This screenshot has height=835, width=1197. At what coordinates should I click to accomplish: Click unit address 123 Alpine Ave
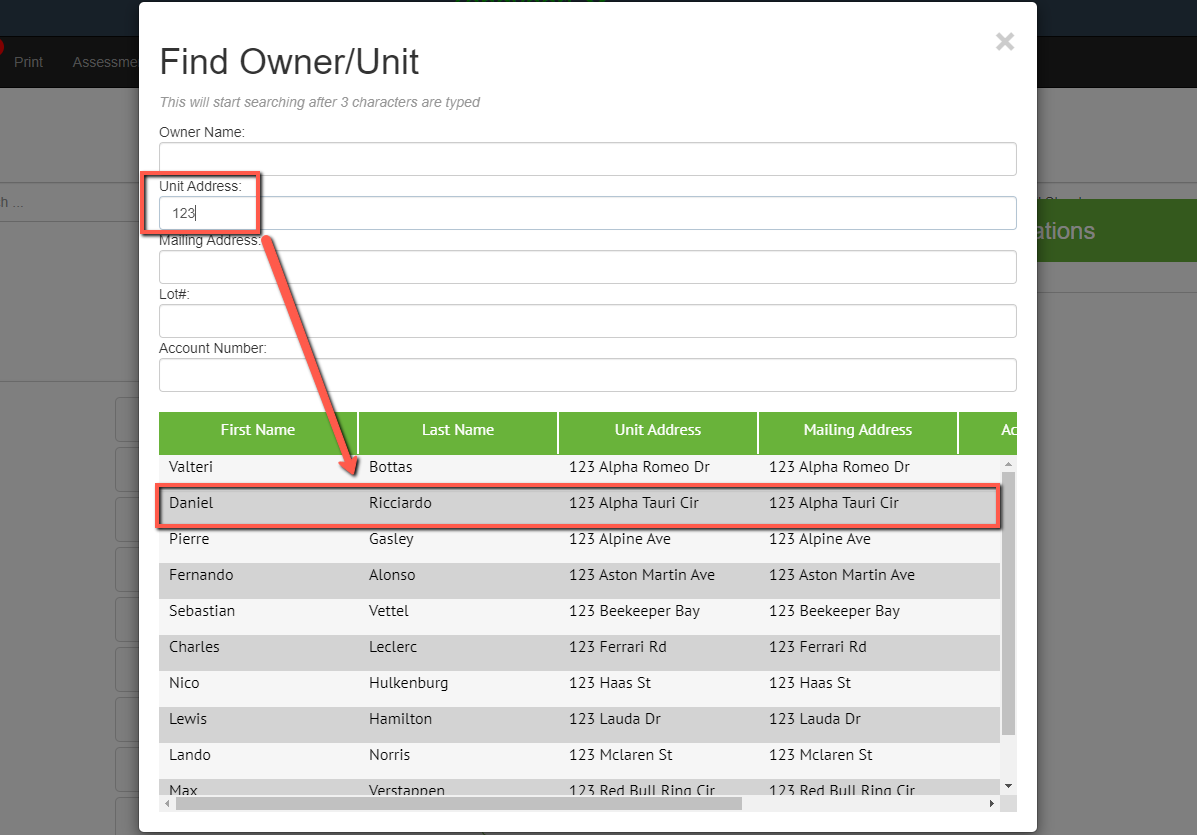coord(620,538)
